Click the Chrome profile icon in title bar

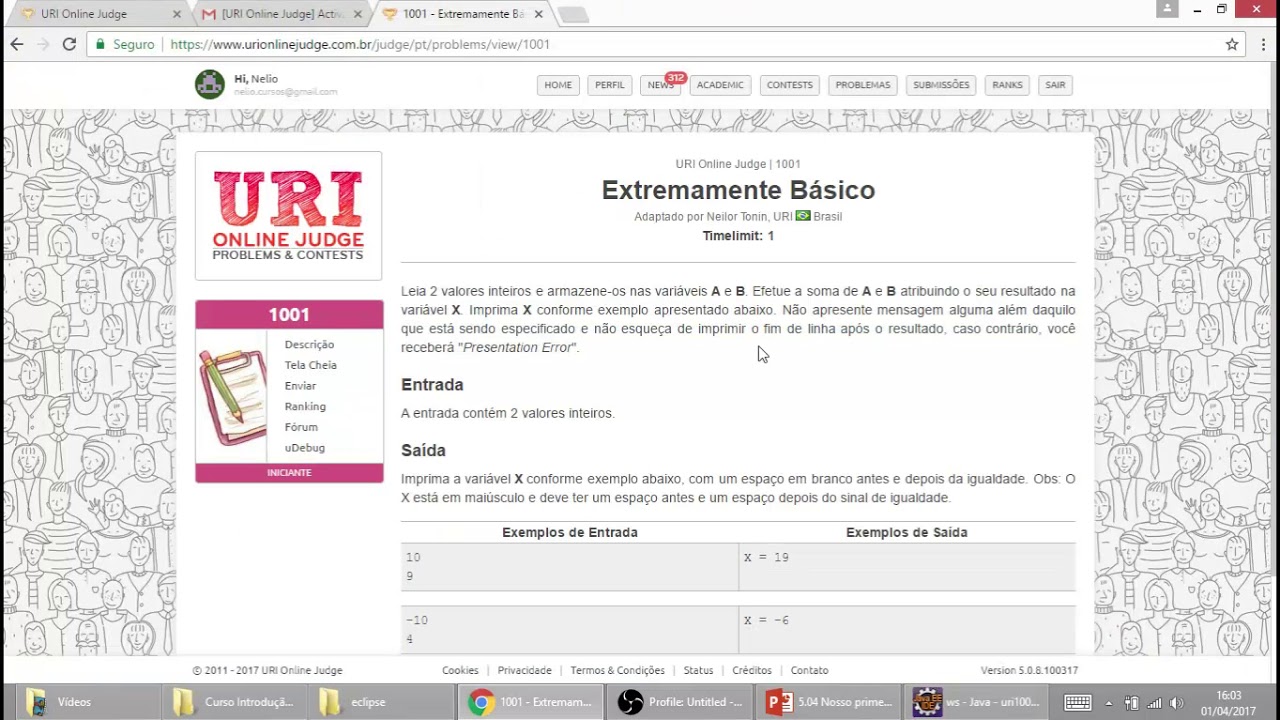pos(1167,9)
